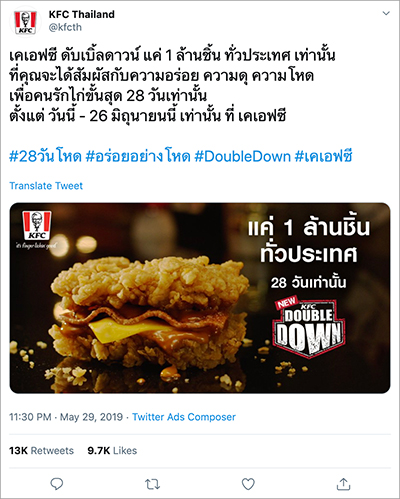Viewport: 400px width, 499px height.
Task: Open the tweet timestamp 11:30 PM May 29, 2019
Action: tap(66, 417)
